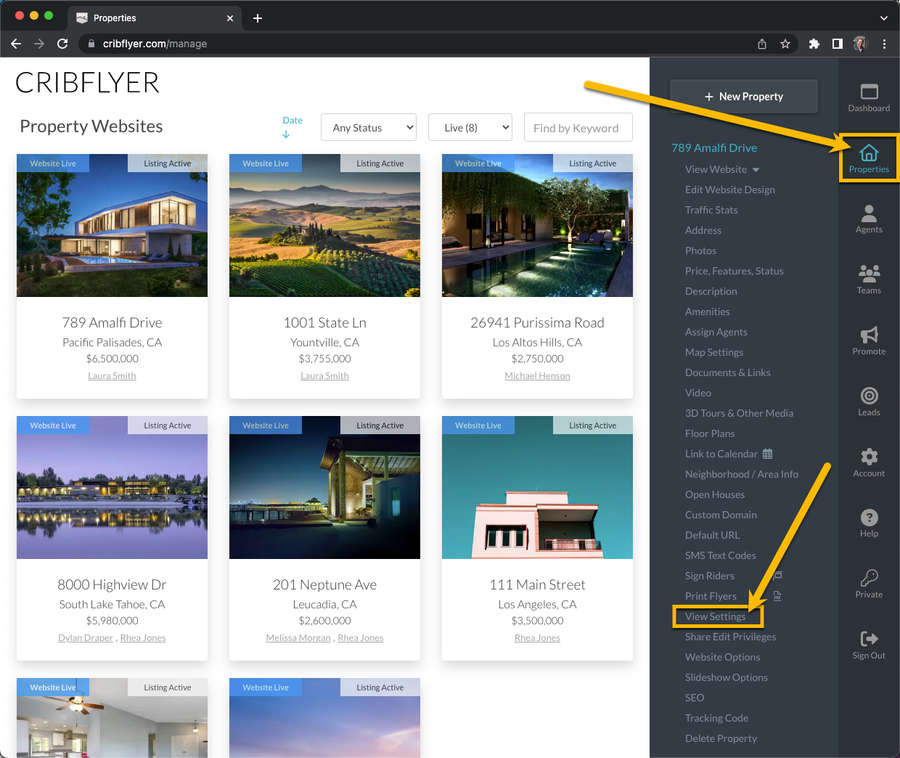
Task: Open Documents & Links menu item
Action: 727,372
